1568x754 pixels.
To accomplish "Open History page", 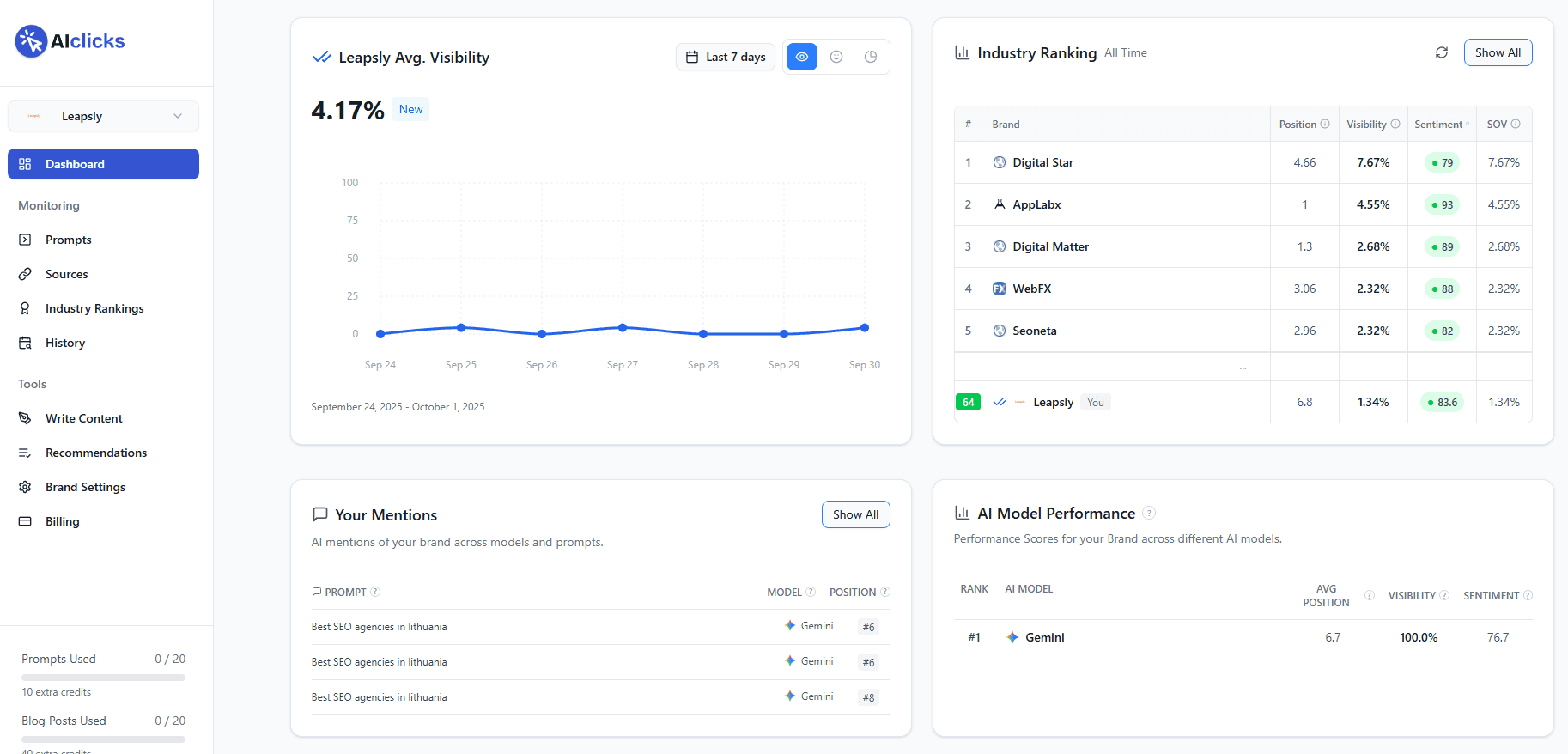I will (65, 343).
